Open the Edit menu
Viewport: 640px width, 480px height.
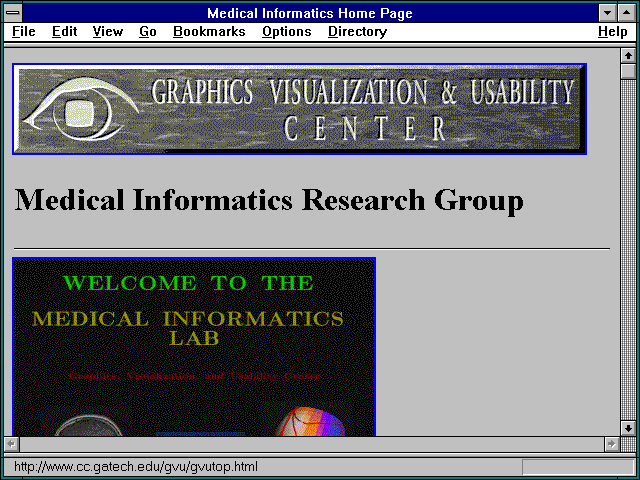(x=64, y=32)
